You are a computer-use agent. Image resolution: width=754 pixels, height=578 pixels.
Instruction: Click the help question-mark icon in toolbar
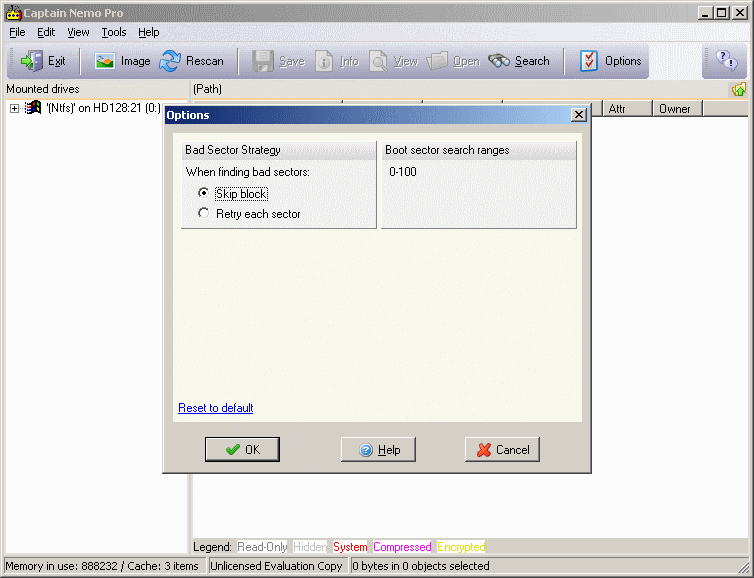click(725, 61)
